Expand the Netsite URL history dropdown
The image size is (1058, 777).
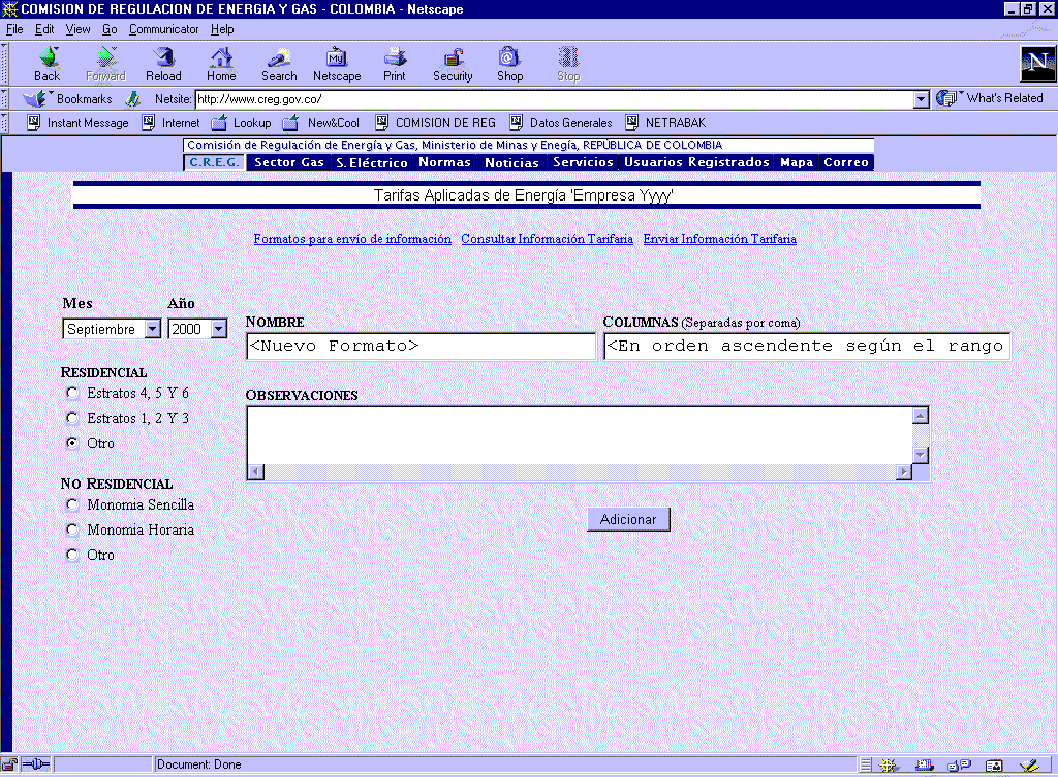[x=921, y=99]
